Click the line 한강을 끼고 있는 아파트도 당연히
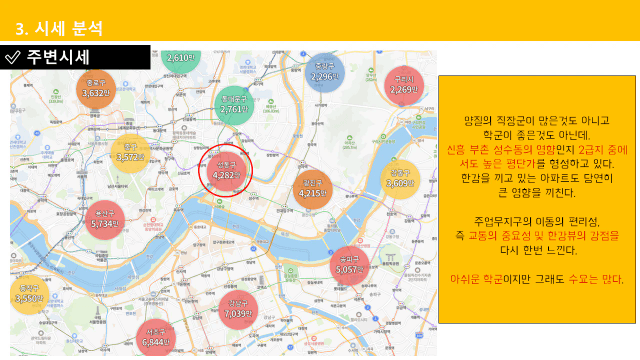 (537, 178)
